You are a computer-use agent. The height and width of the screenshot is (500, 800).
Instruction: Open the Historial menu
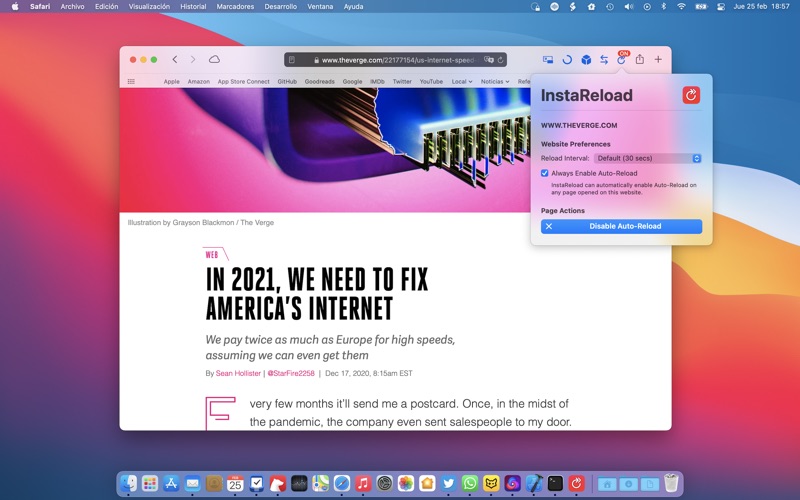point(193,7)
